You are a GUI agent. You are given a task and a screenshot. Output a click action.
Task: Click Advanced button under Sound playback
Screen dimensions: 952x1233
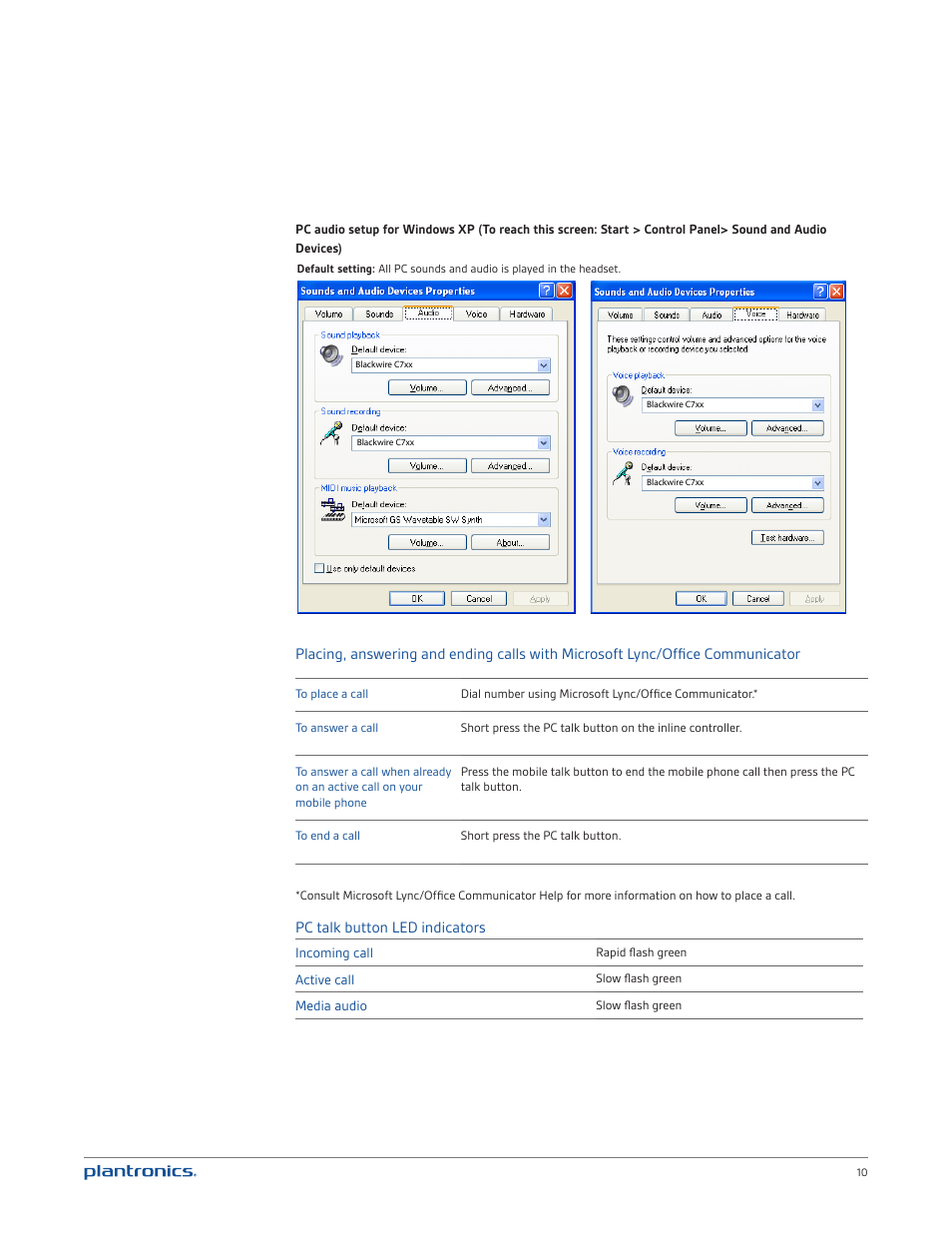click(510, 387)
